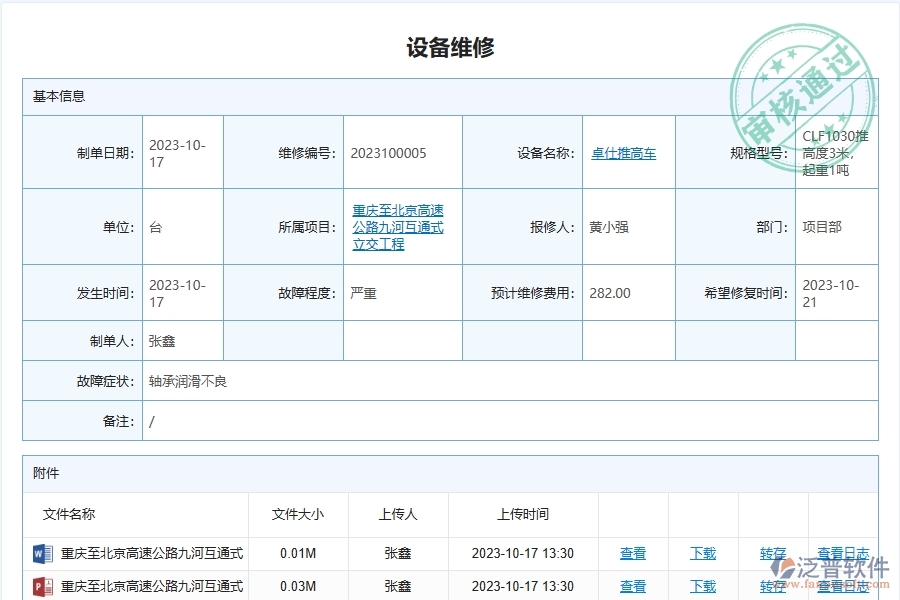Click 查看 on the 0.03M attachment row
The height and width of the screenshot is (600, 900).
tap(634, 586)
